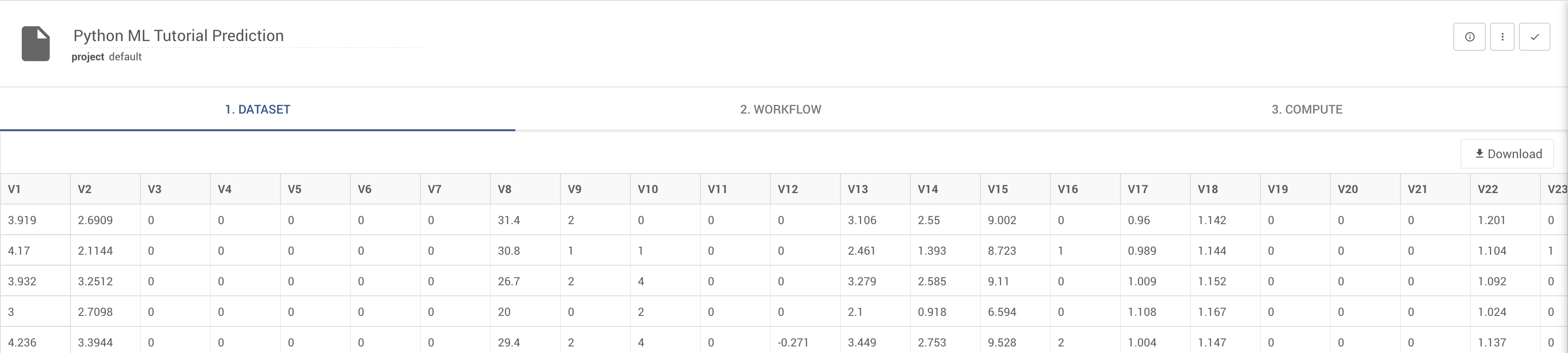
Task: Click the horizontal scrollbar at the bottom
Action: (784, 351)
